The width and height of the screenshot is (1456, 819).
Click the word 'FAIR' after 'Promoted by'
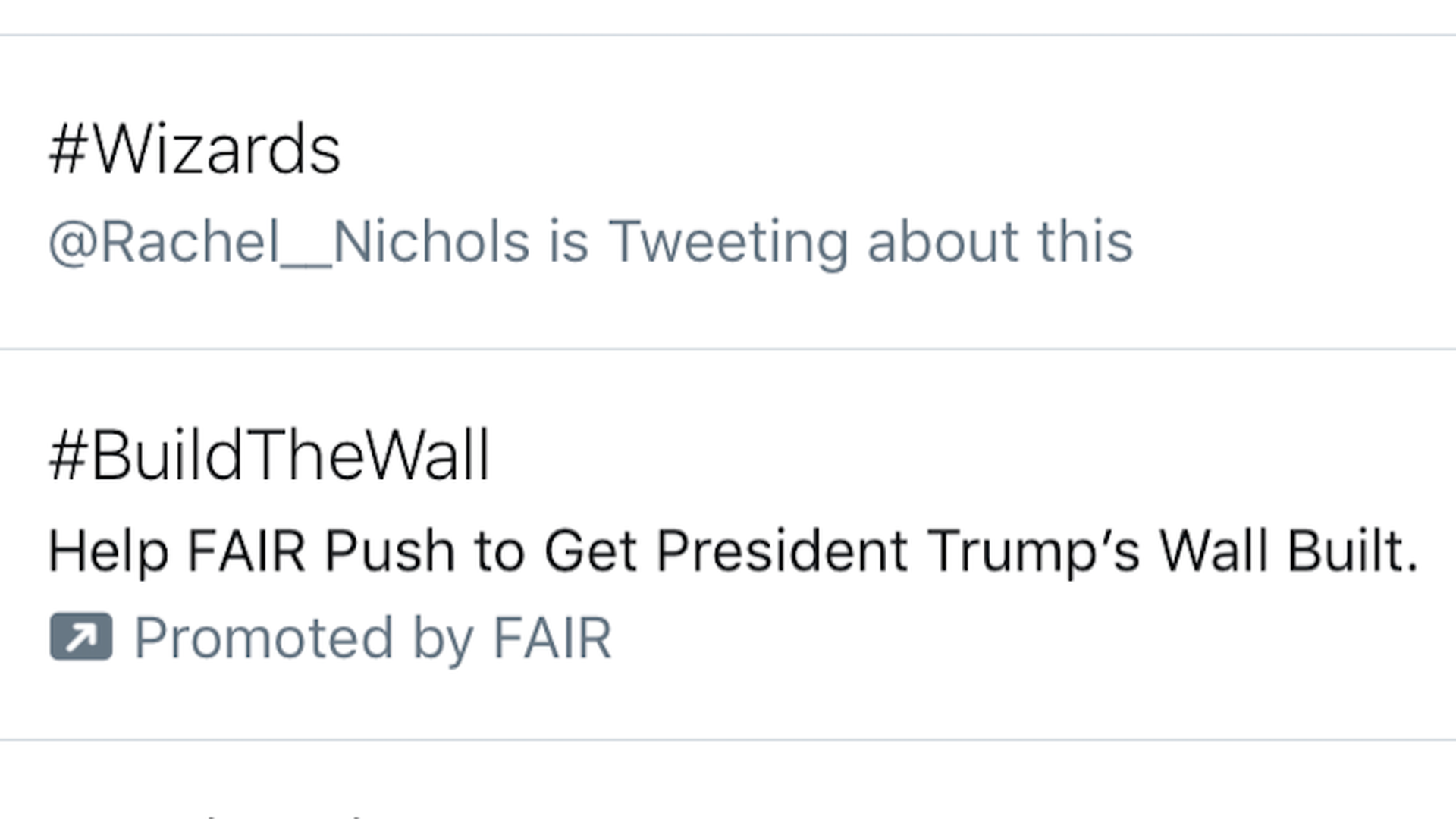click(x=552, y=639)
